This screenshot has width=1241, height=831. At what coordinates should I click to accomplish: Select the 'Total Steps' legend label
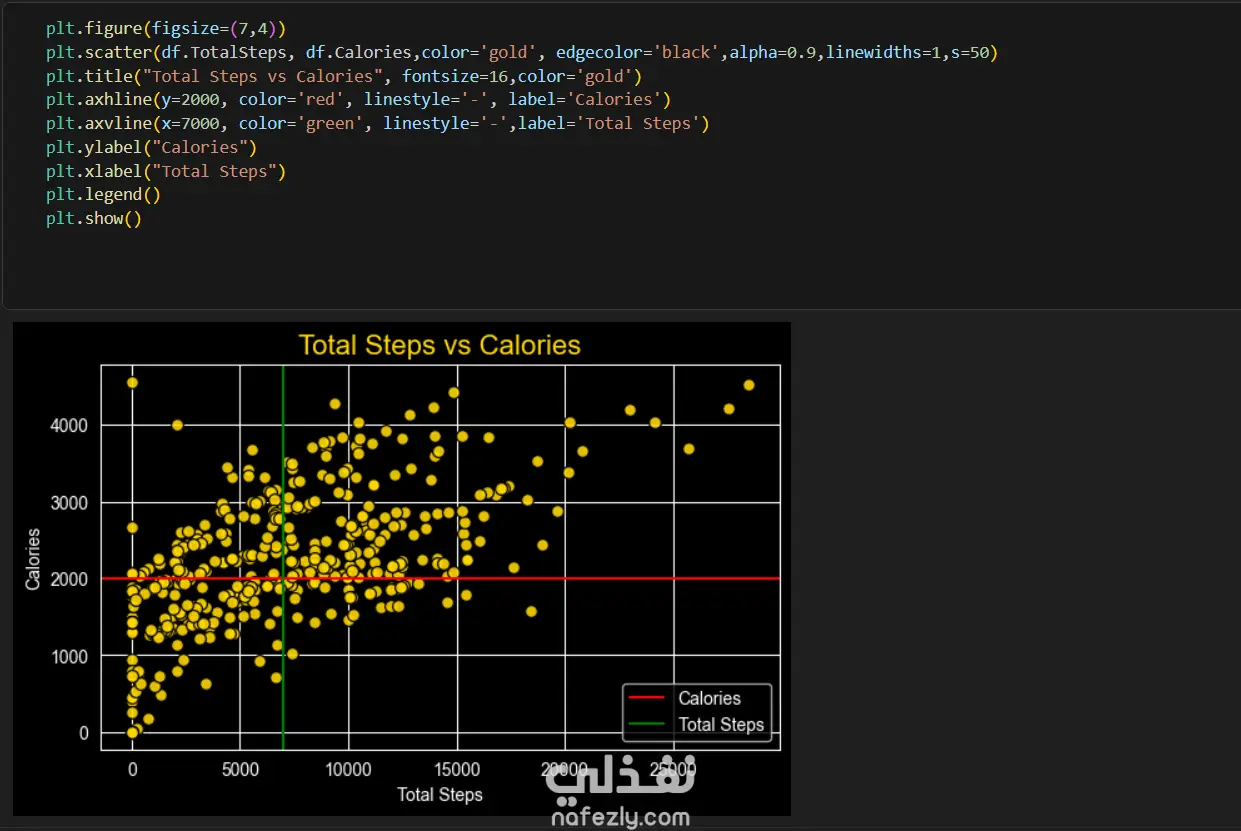[x=721, y=725]
